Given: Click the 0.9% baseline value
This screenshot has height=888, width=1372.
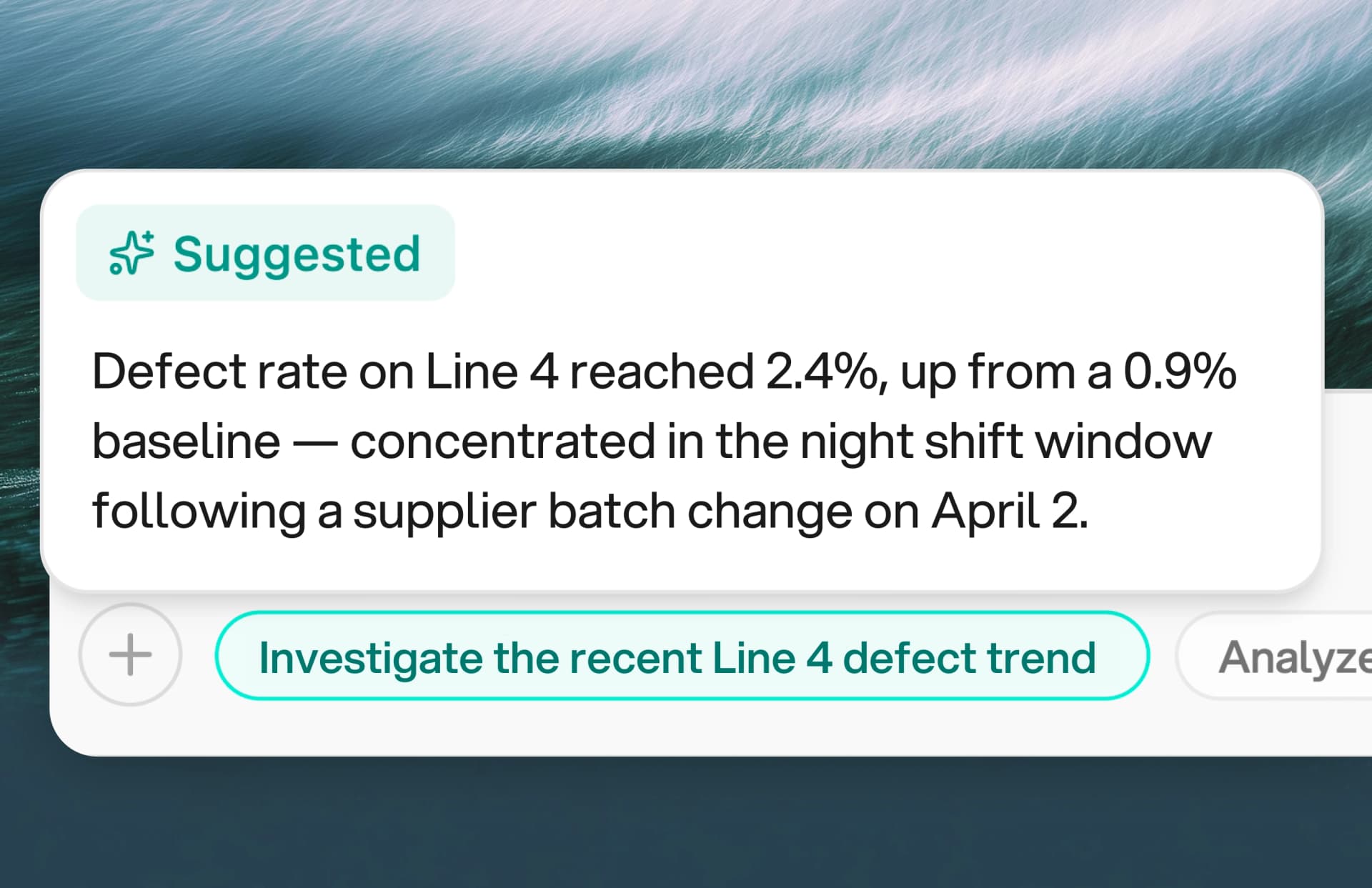Looking at the screenshot, I should pos(1180,371).
